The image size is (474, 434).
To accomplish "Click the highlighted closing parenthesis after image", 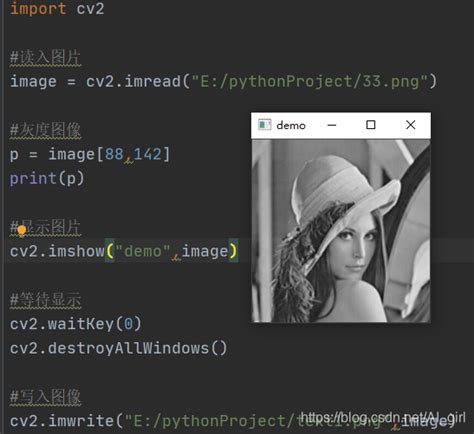I will (233, 251).
